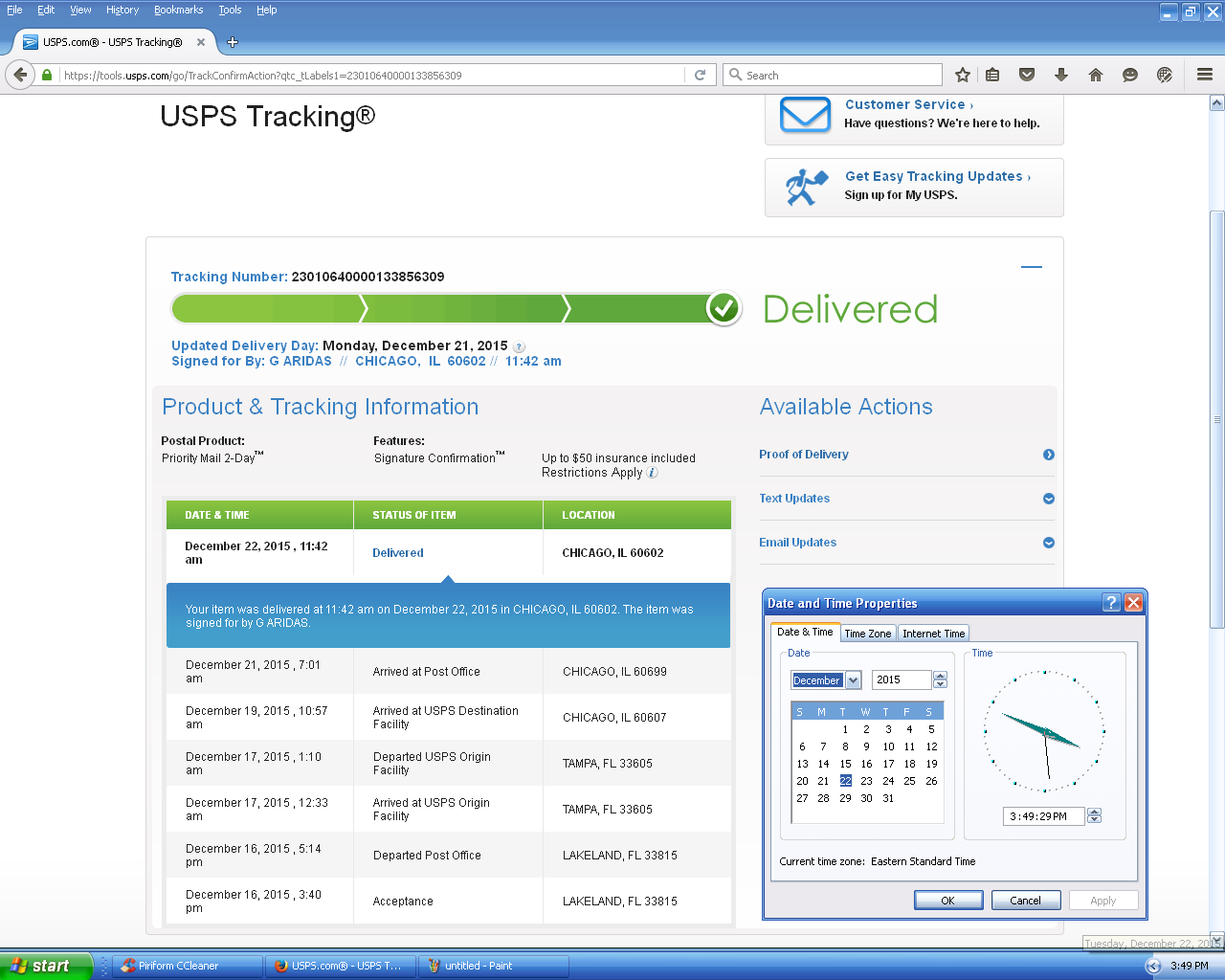The image size is (1225, 980).
Task: Click the Firefox back arrow button
Action: tap(20, 75)
